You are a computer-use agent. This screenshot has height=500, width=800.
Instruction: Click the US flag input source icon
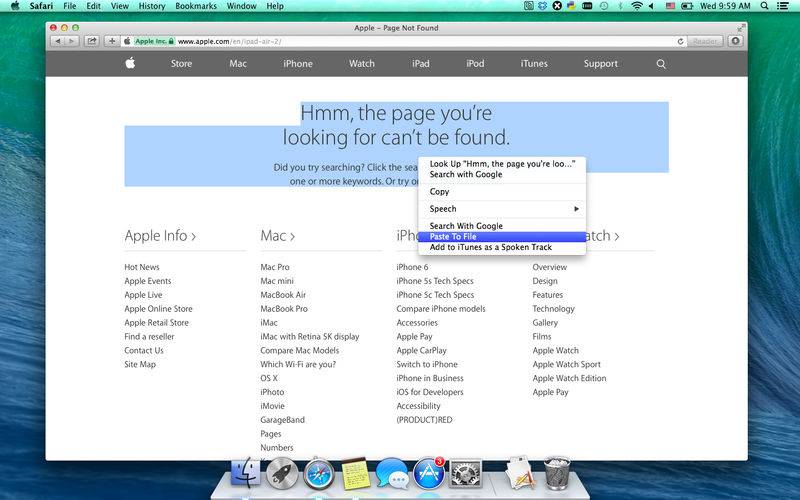click(670, 6)
